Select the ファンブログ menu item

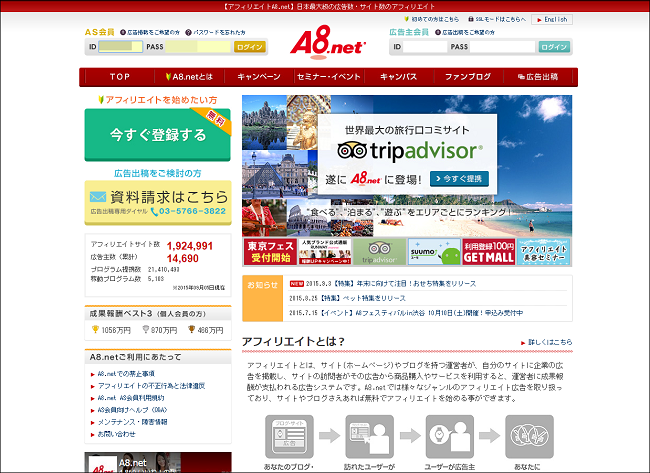(468, 77)
